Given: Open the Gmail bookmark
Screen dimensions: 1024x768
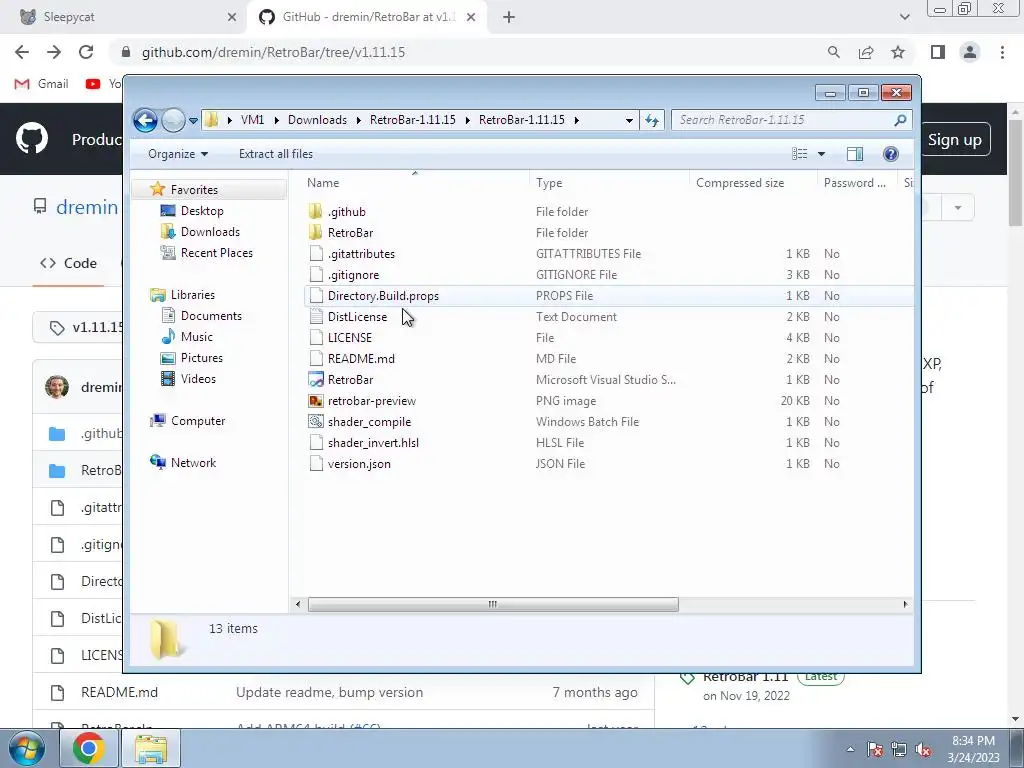Looking at the screenshot, I should [42, 84].
